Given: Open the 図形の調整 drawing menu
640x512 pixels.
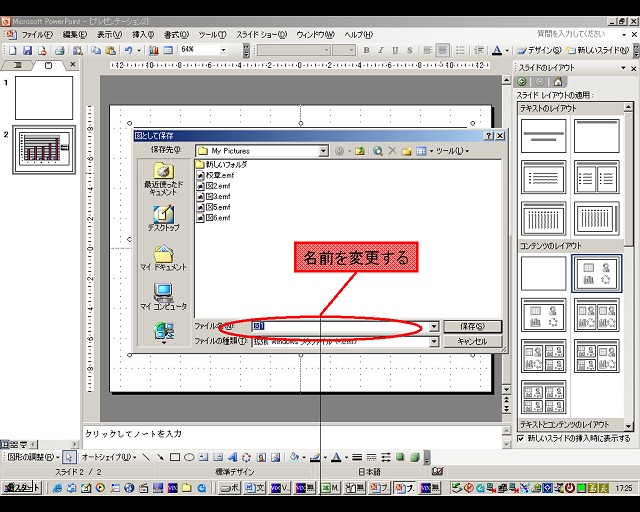Looking at the screenshot, I should pos(33,457).
